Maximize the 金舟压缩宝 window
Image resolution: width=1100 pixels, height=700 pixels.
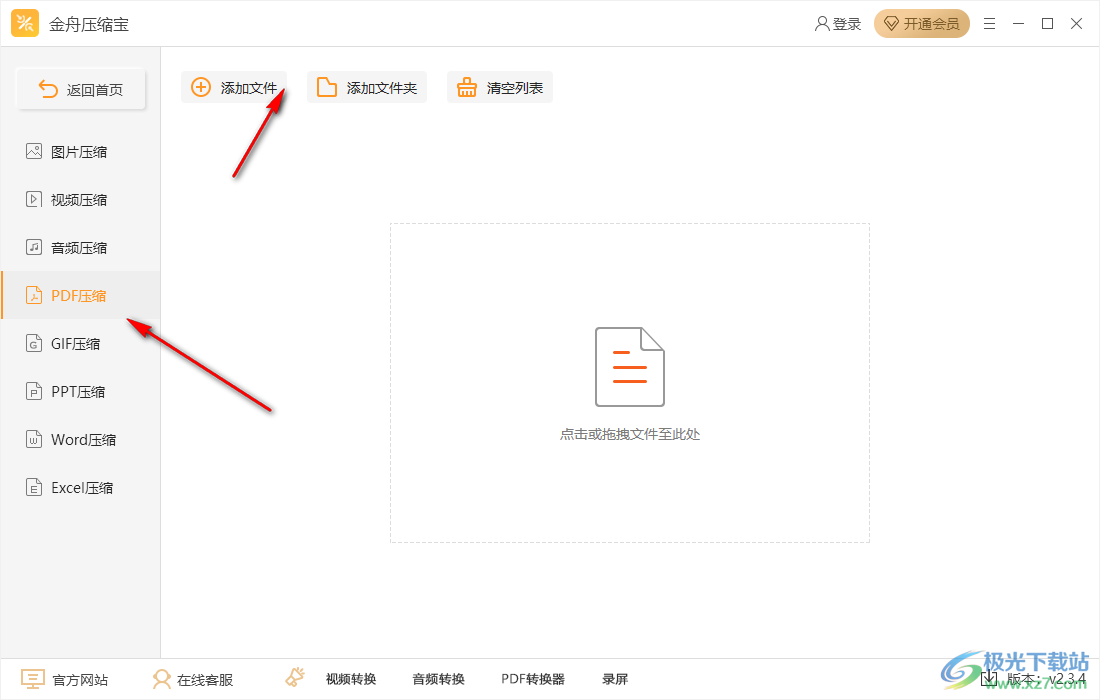pos(1047,24)
